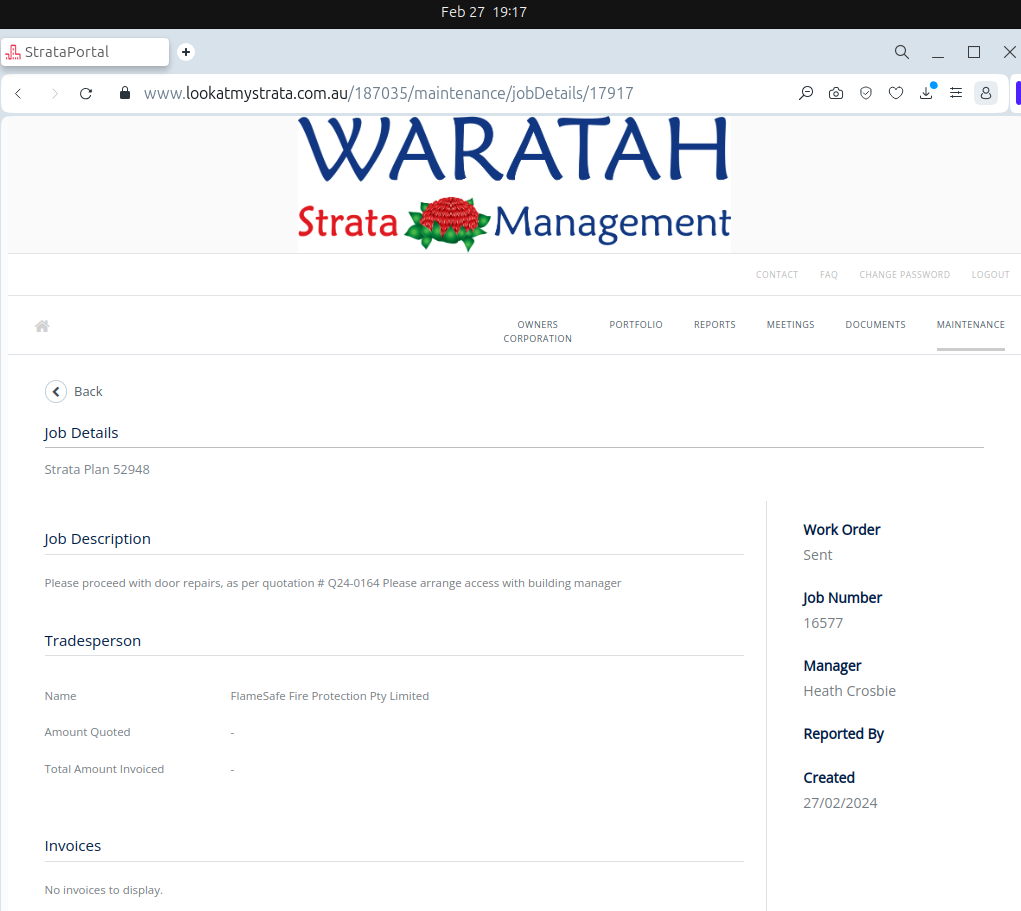Click the shield privacy protection icon
This screenshot has width=1021, height=911.
click(x=866, y=93)
